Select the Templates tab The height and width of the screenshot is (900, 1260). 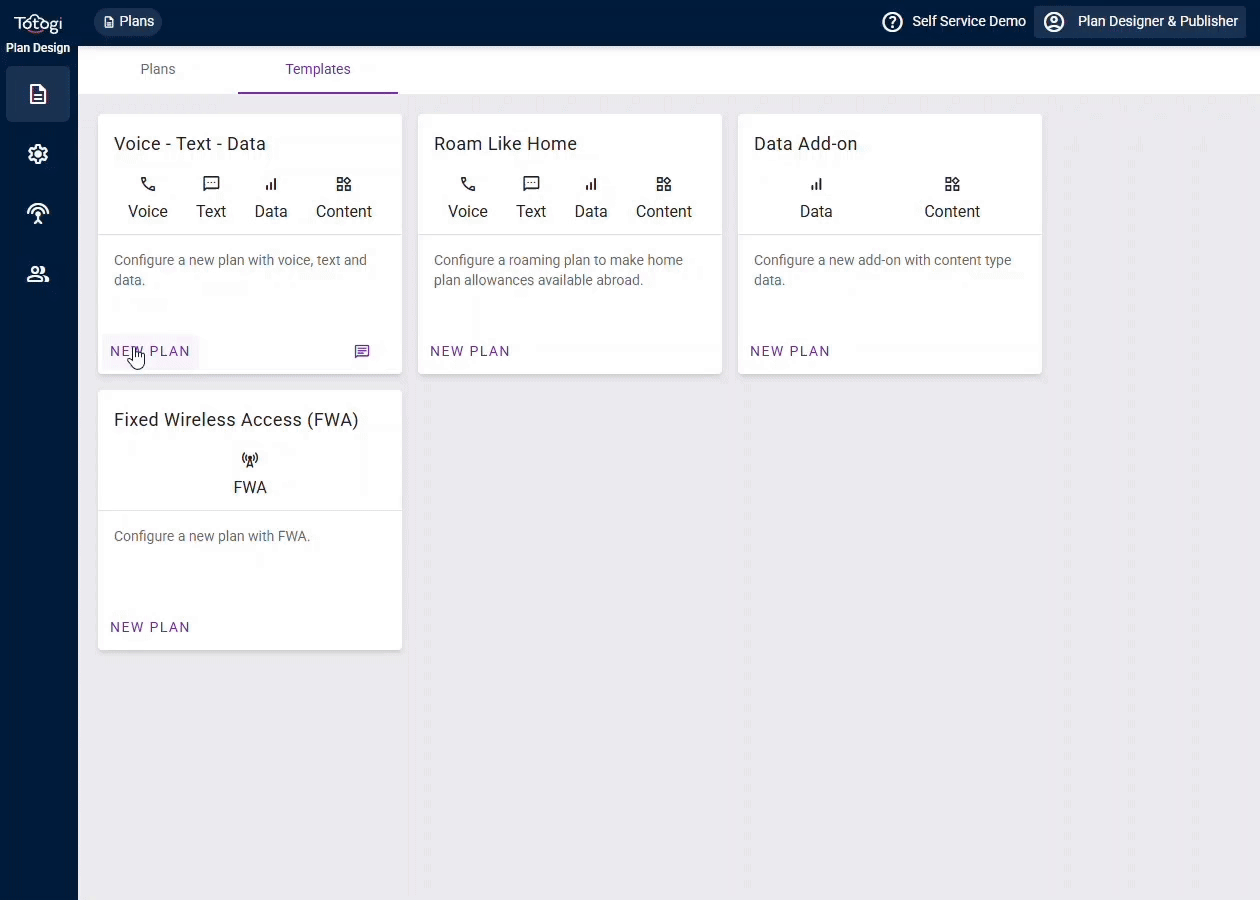(318, 69)
